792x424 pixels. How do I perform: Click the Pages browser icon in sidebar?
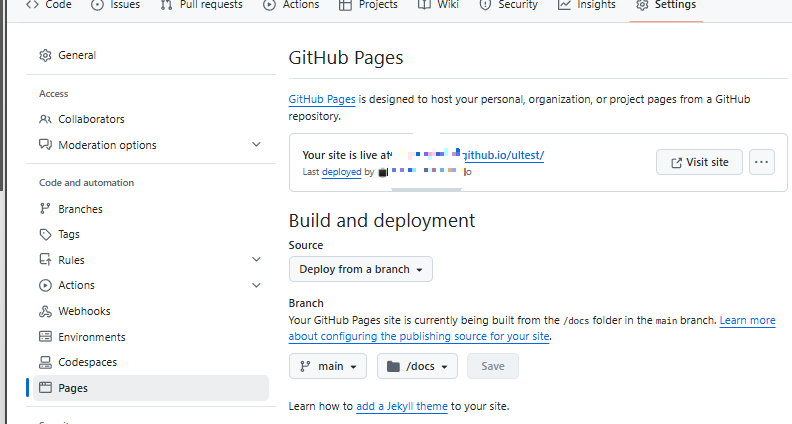click(x=45, y=388)
